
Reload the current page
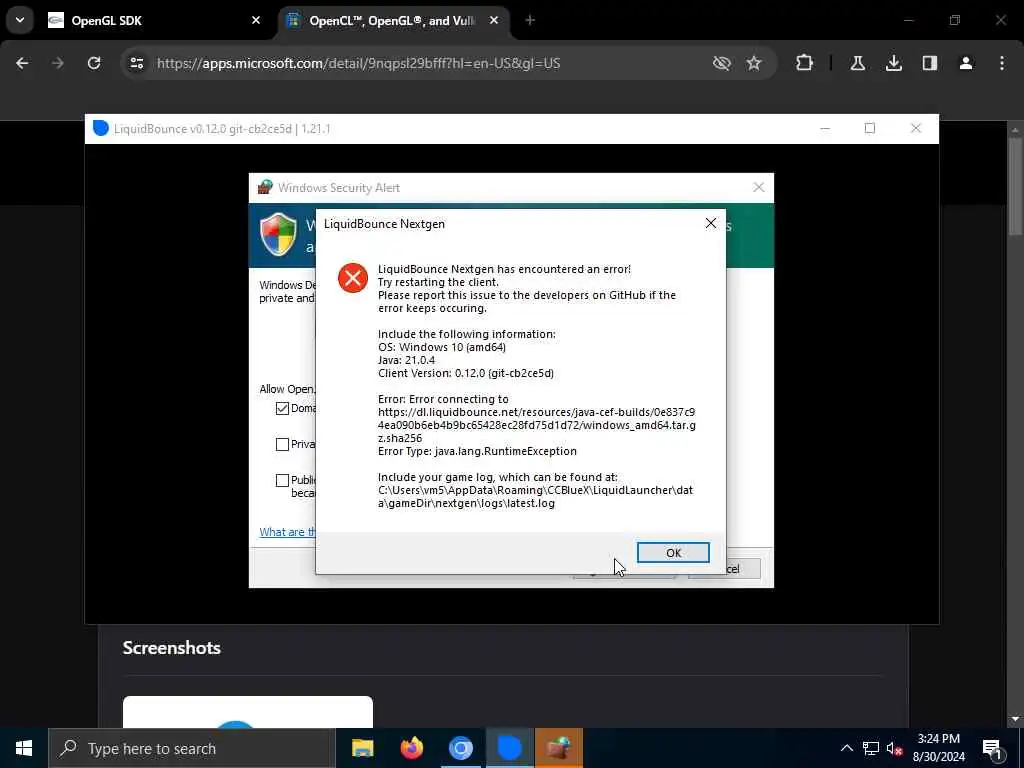pyautogui.click(x=94, y=63)
